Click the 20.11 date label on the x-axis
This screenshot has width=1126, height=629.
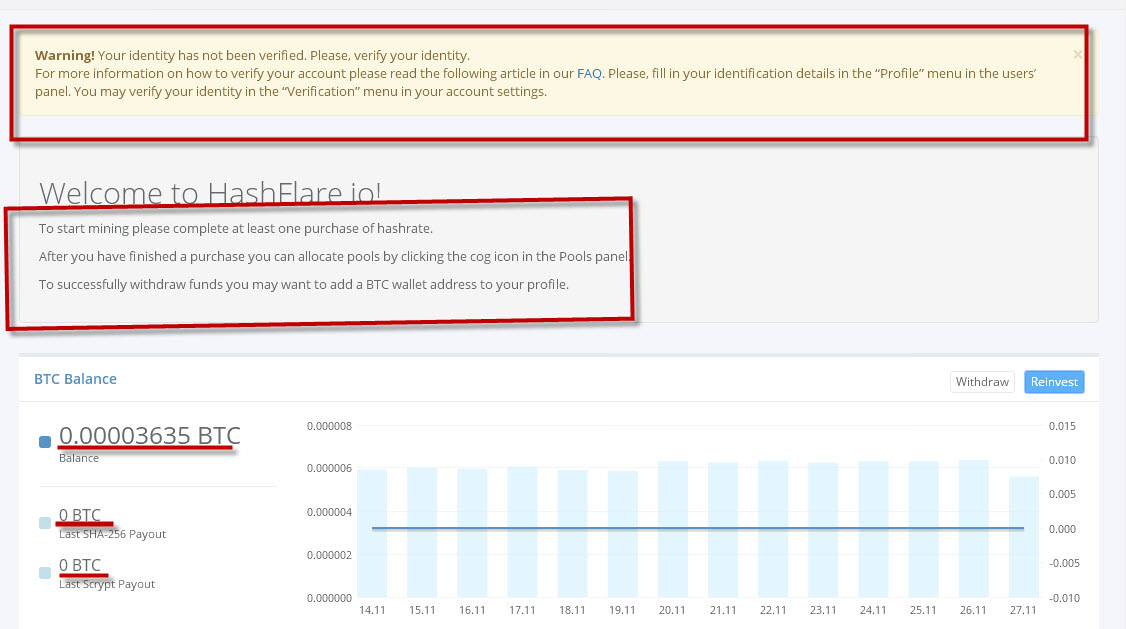[x=672, y=610]
